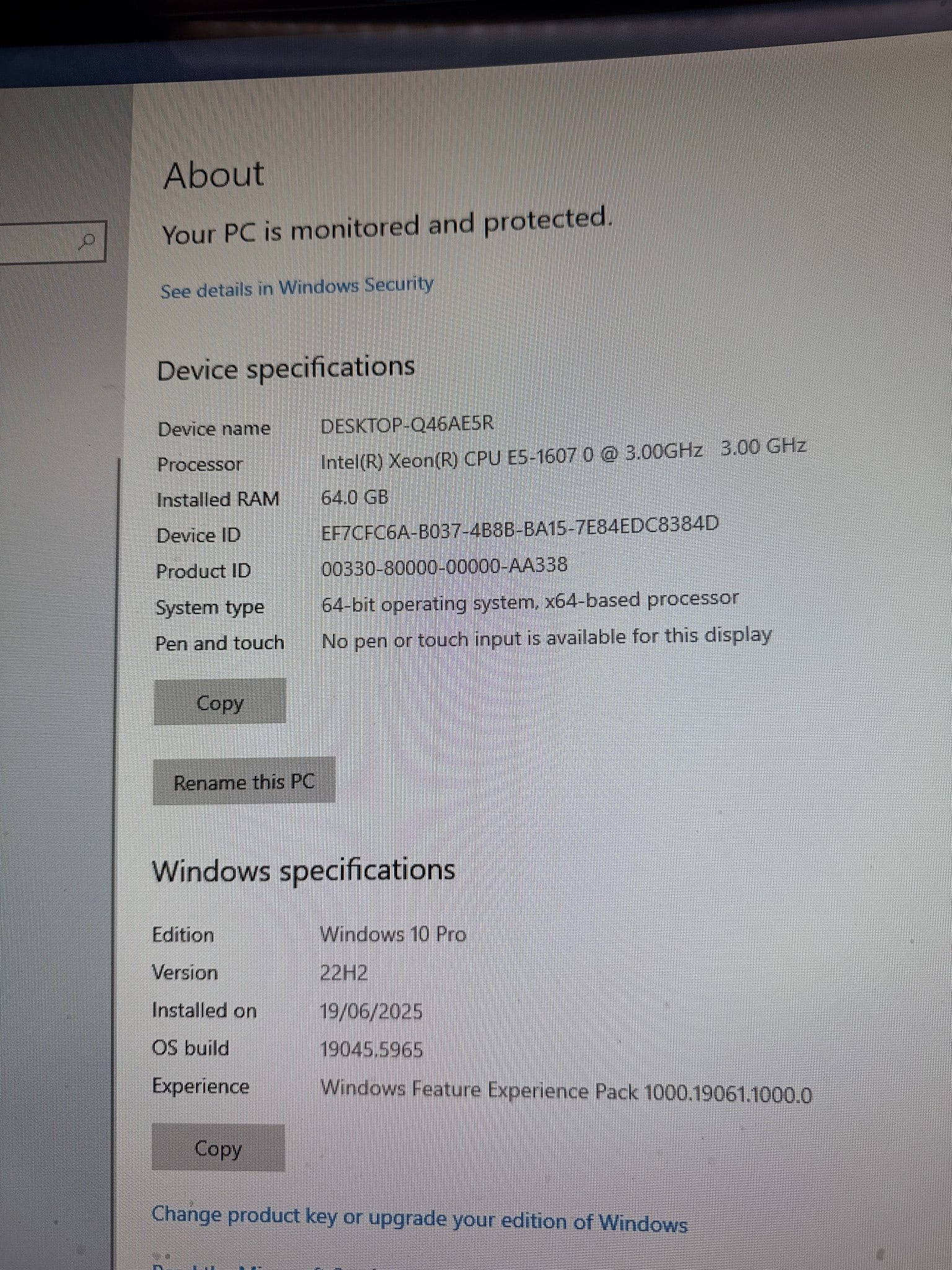Image resolution: width=952 pixels, height=1270 pixels.
Task: Click the Installed on date 19/06/2025
Action: [x=371, y=1011]
